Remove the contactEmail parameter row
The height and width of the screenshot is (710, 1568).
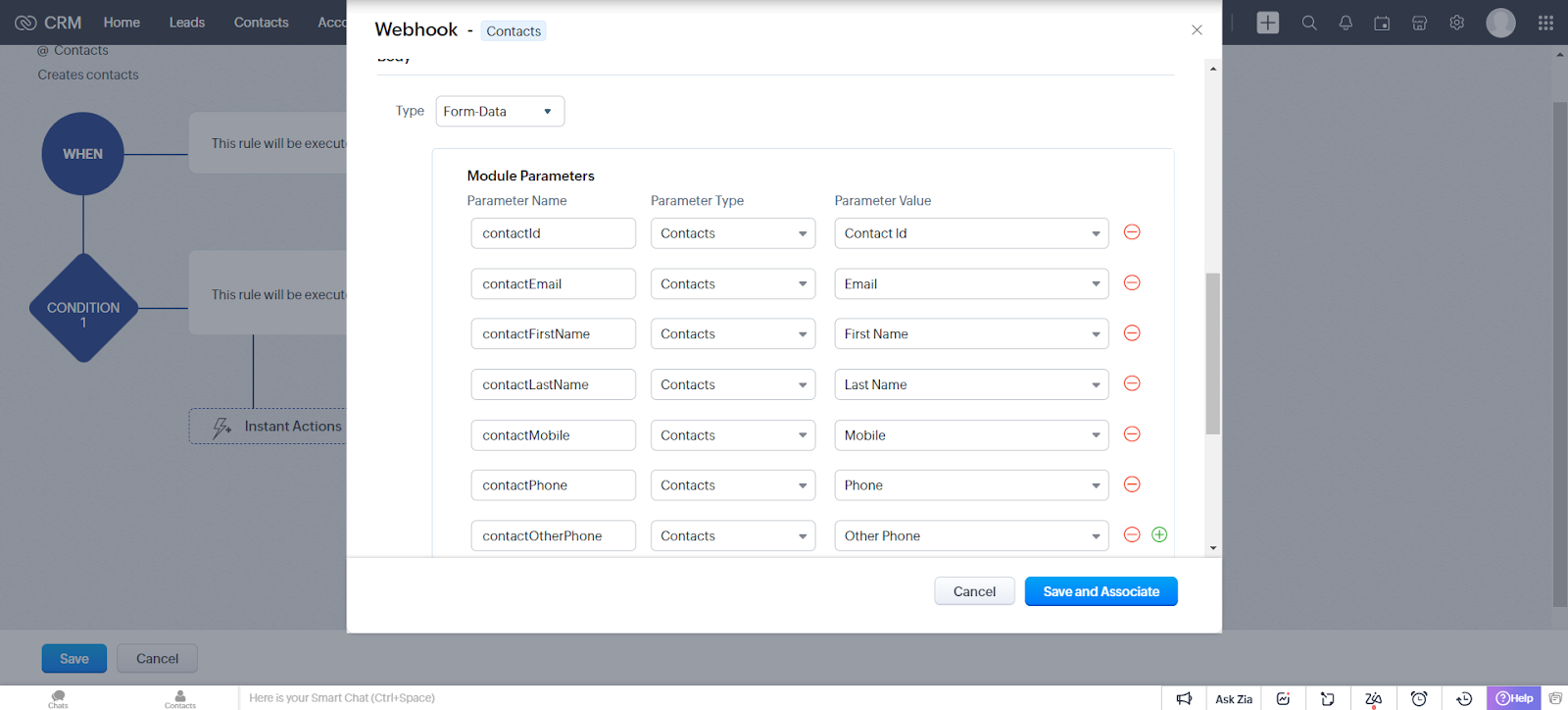pyautogui.click(x=1132, y=283)
